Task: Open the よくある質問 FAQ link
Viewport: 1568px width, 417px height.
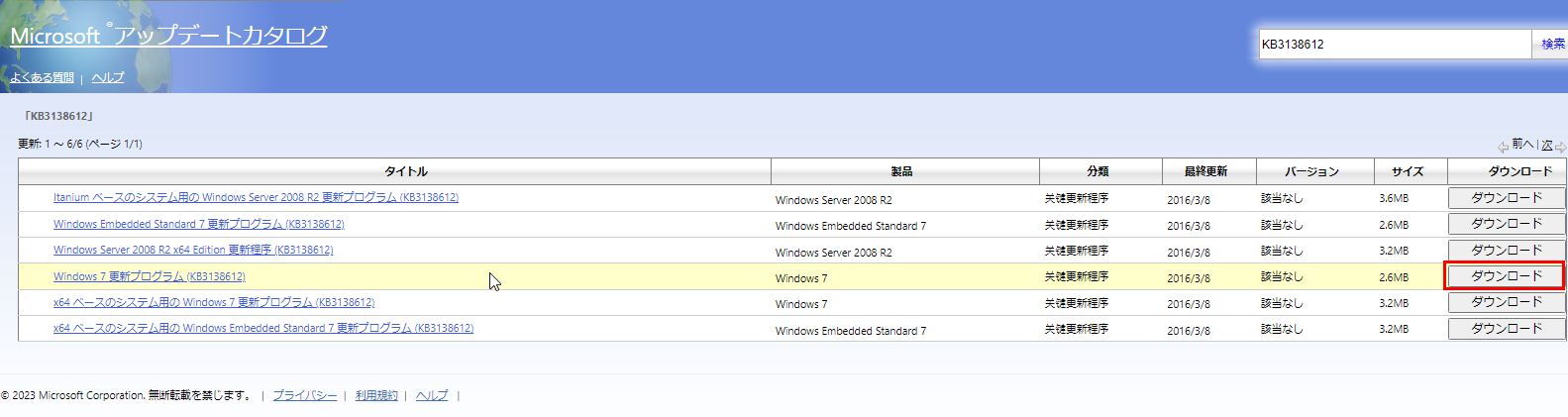Action: (x=42, y=77)
